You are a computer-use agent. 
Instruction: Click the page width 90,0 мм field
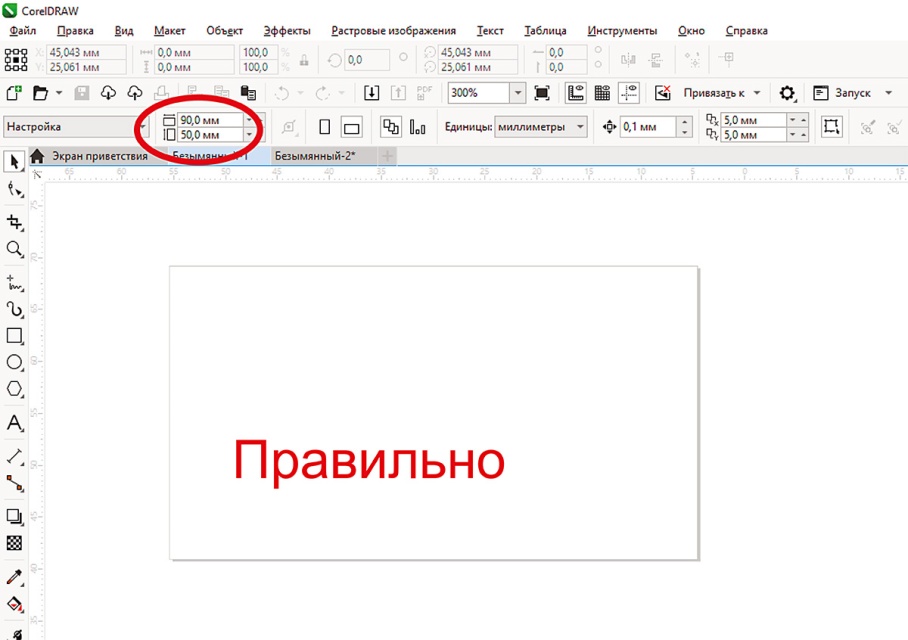pos(208,120)
